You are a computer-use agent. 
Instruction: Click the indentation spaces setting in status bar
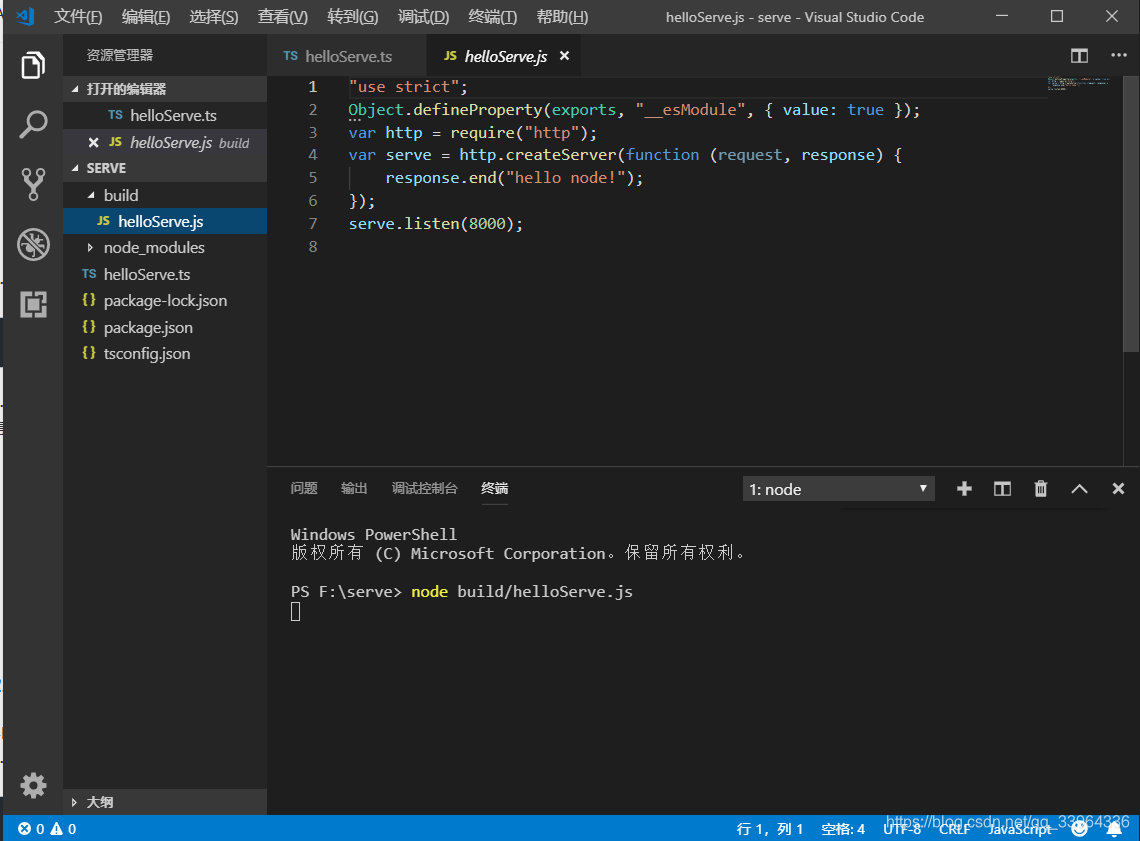pos(843,829)
